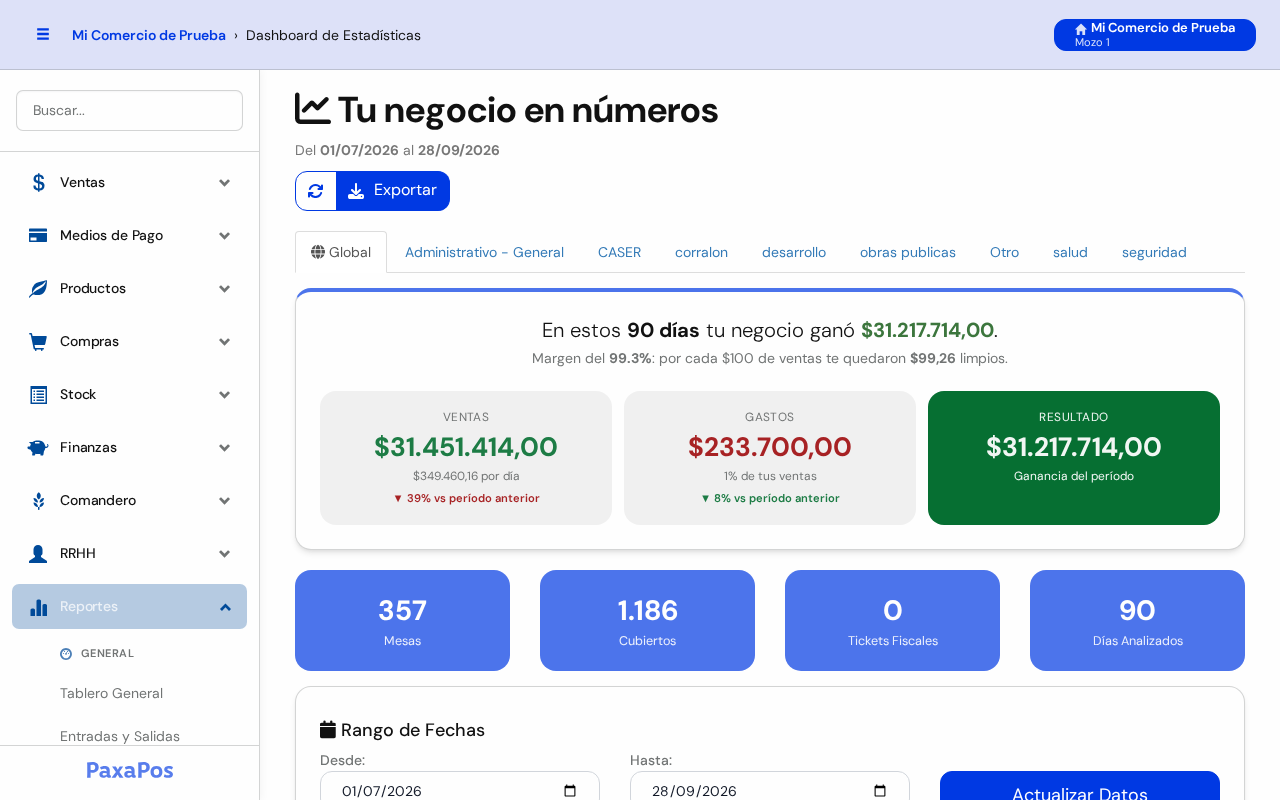Click the General section gauge icon
This screenshot has height=800, width=1280.
tap(66, 654)
